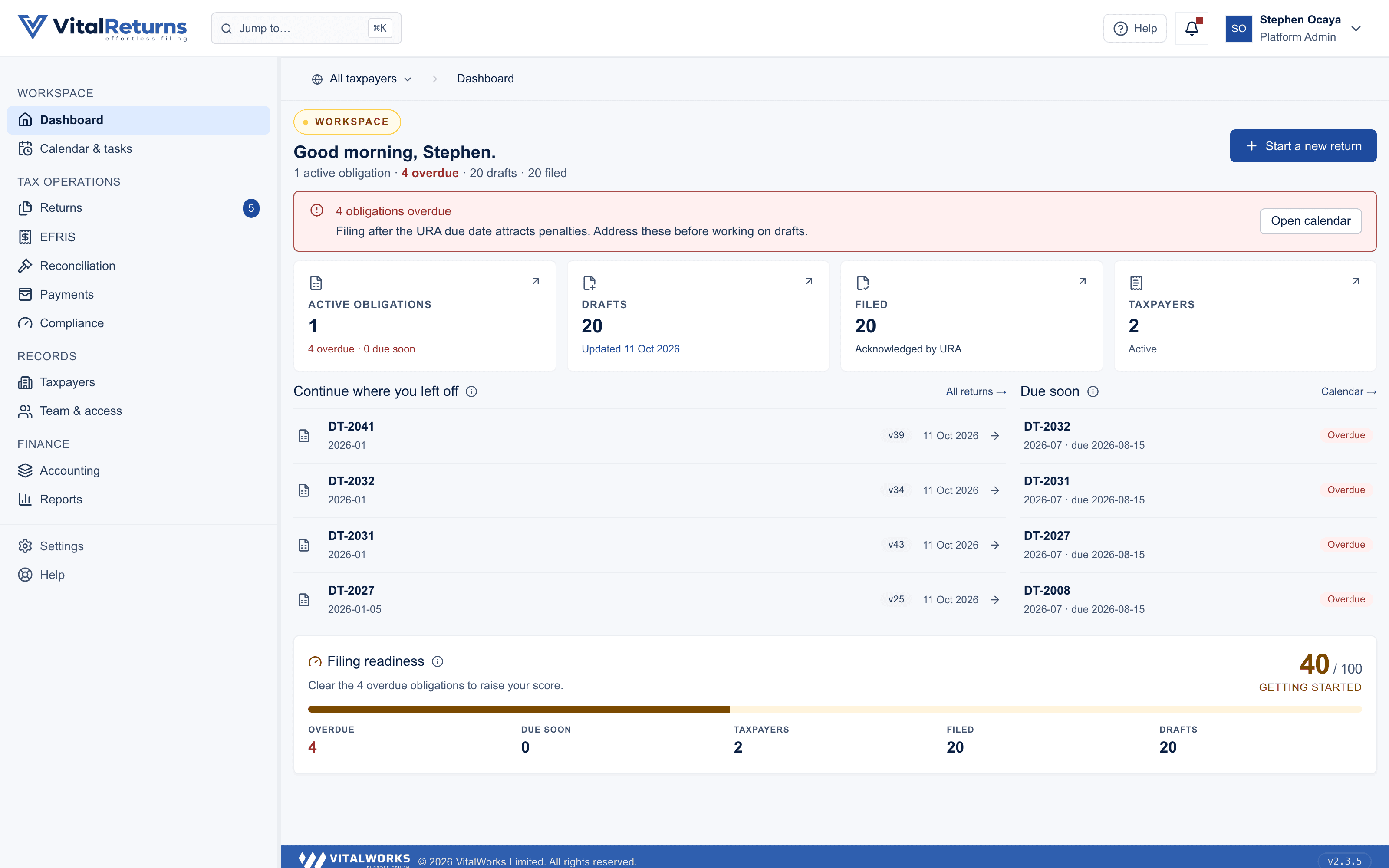The width and height of the screenshot is (1389, 868).
Task: Click the v2.3.5 version label
Action: point(1344,861)
